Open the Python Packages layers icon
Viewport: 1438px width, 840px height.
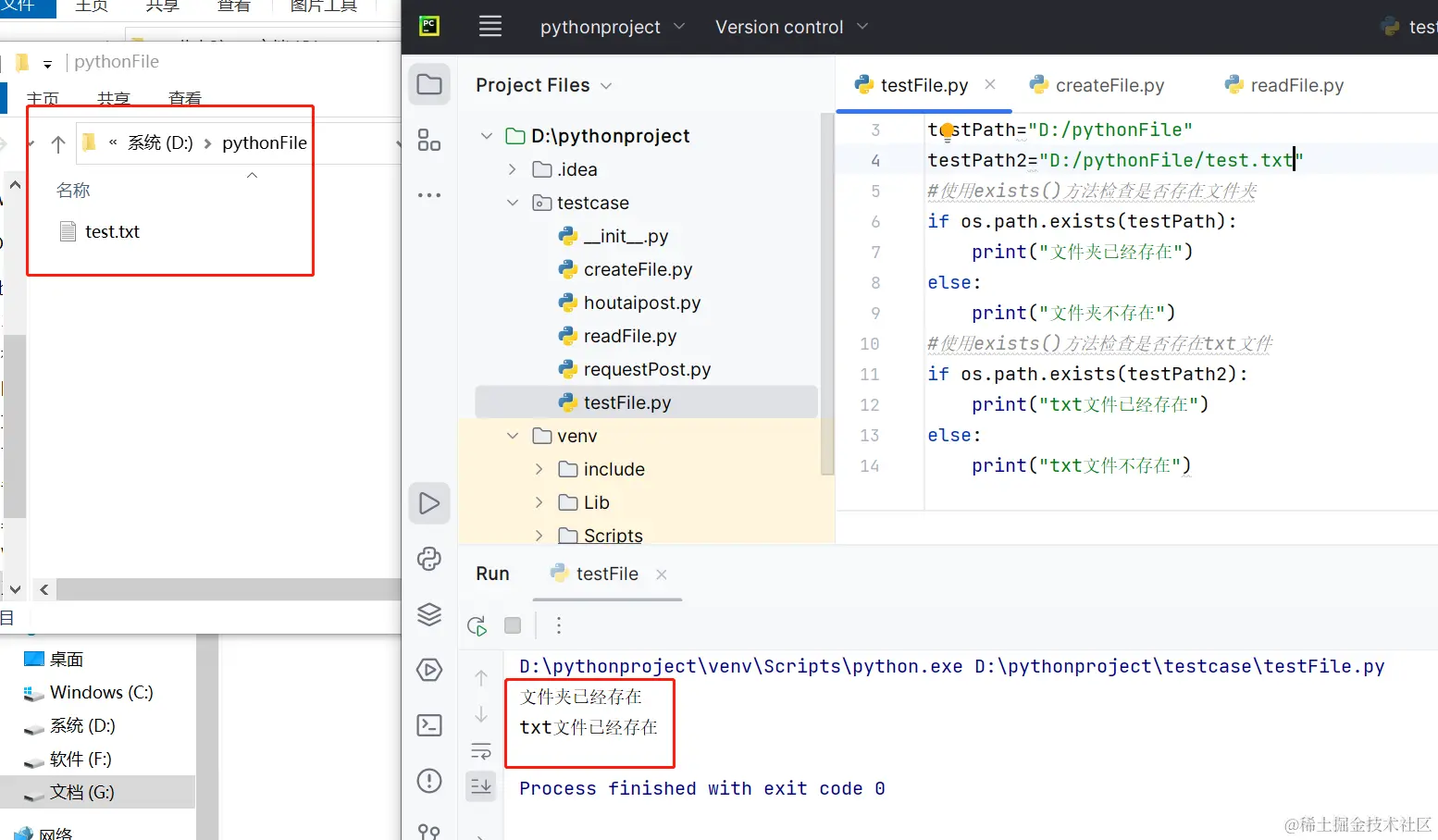[x=429, y=614]
